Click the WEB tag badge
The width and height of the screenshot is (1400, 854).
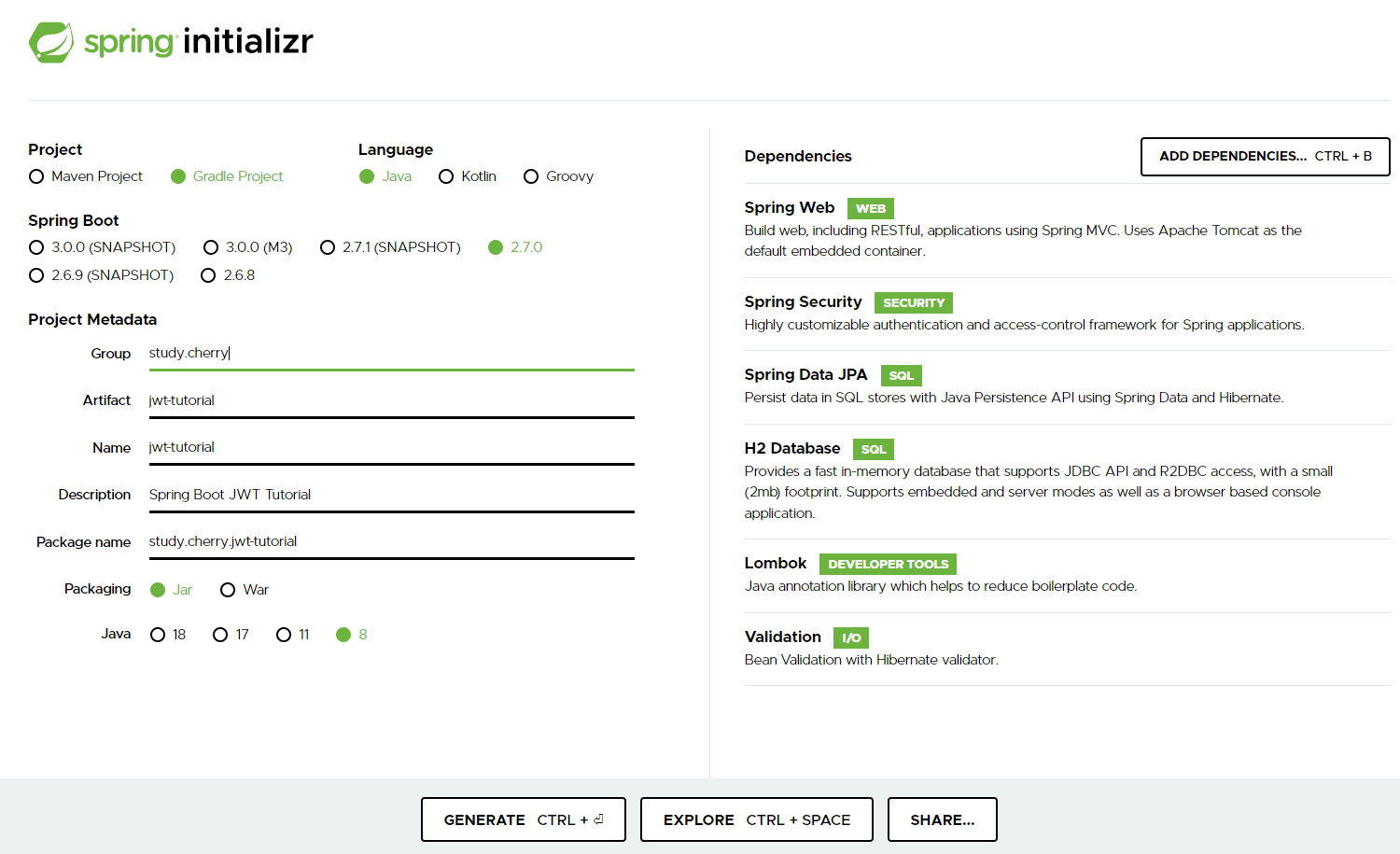871,209
